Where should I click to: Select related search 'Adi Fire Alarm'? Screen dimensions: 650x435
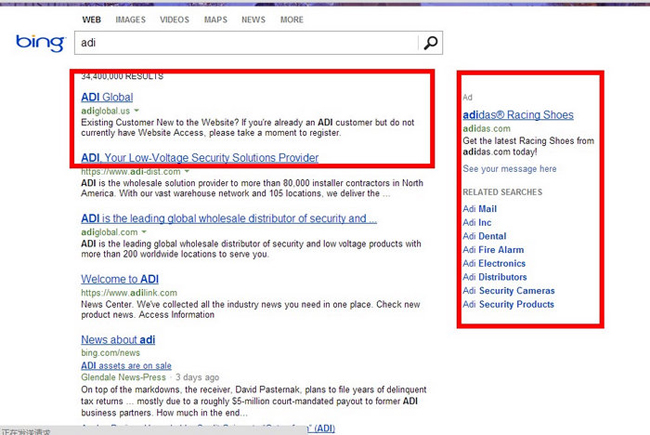click(x=493, y=250)
